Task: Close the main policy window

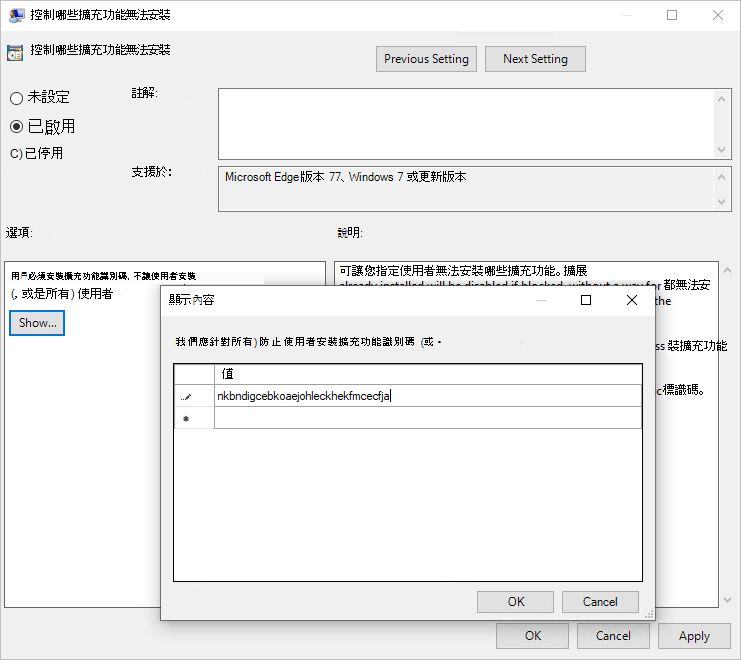Action: pyautogui.click(x=718, y=15)
